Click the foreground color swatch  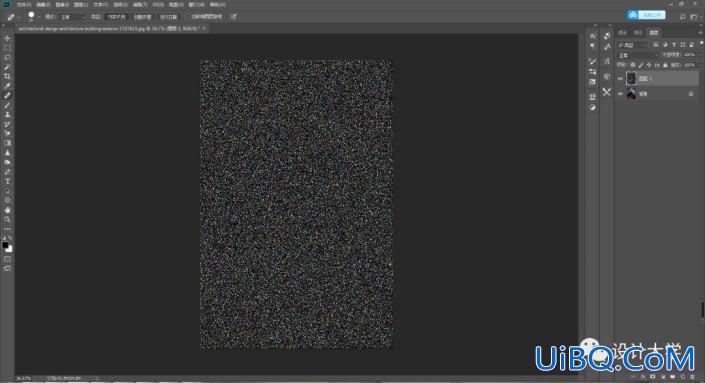tap(5, 245)
